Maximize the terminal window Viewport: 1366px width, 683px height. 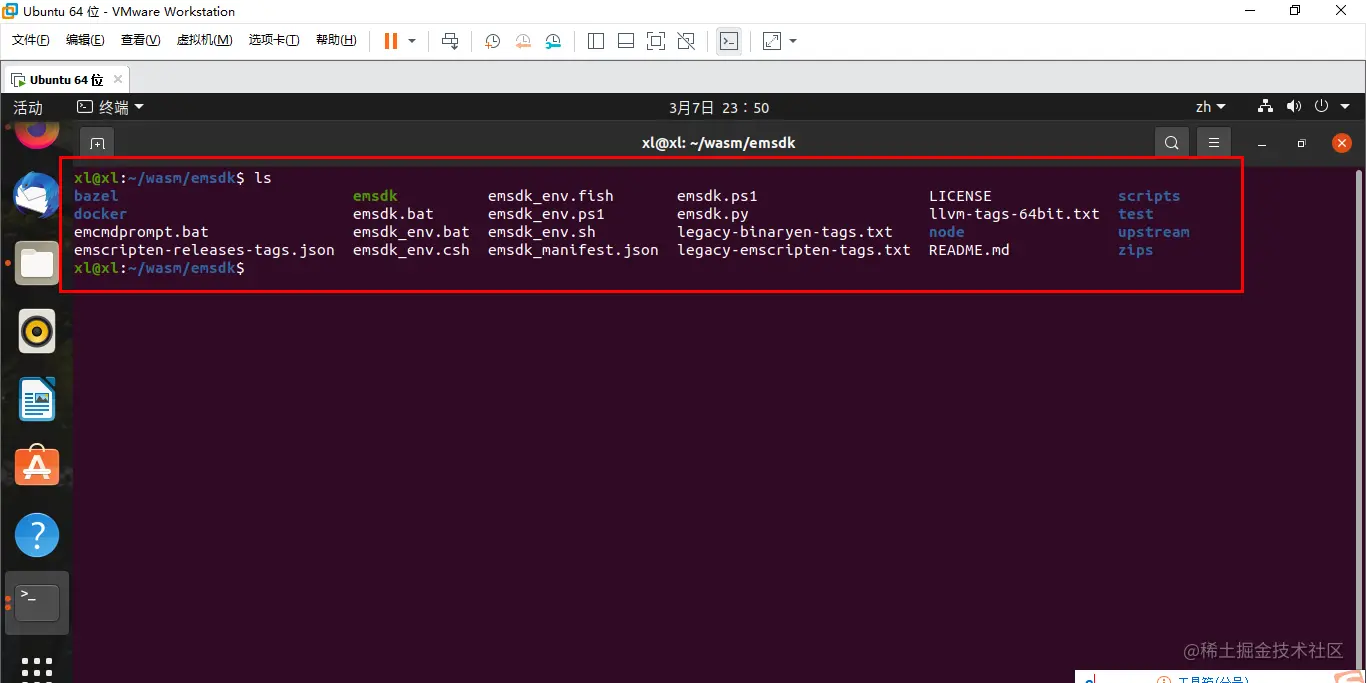[x=1301, y=143]
